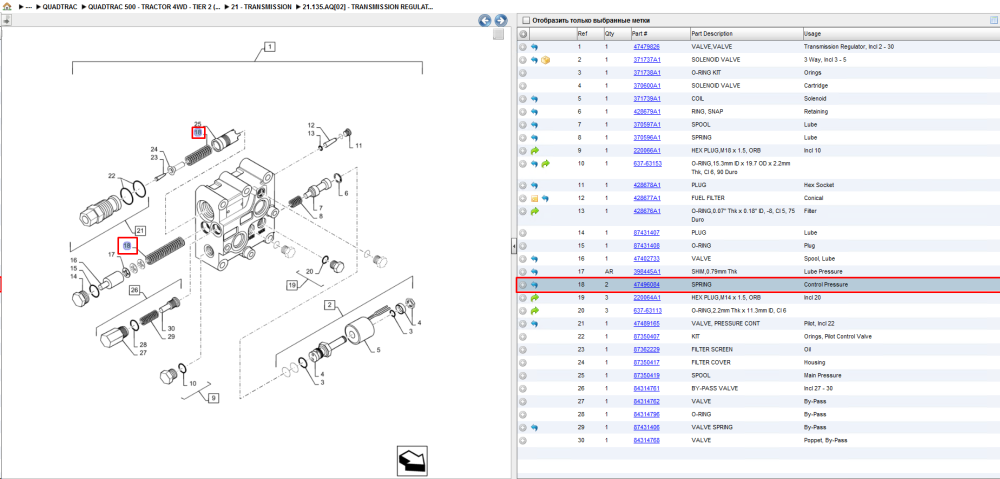Open the QUADTRAC 500 - TRACTOR 4WD breadcrumb
The image size is (1000, 479).
154,6
